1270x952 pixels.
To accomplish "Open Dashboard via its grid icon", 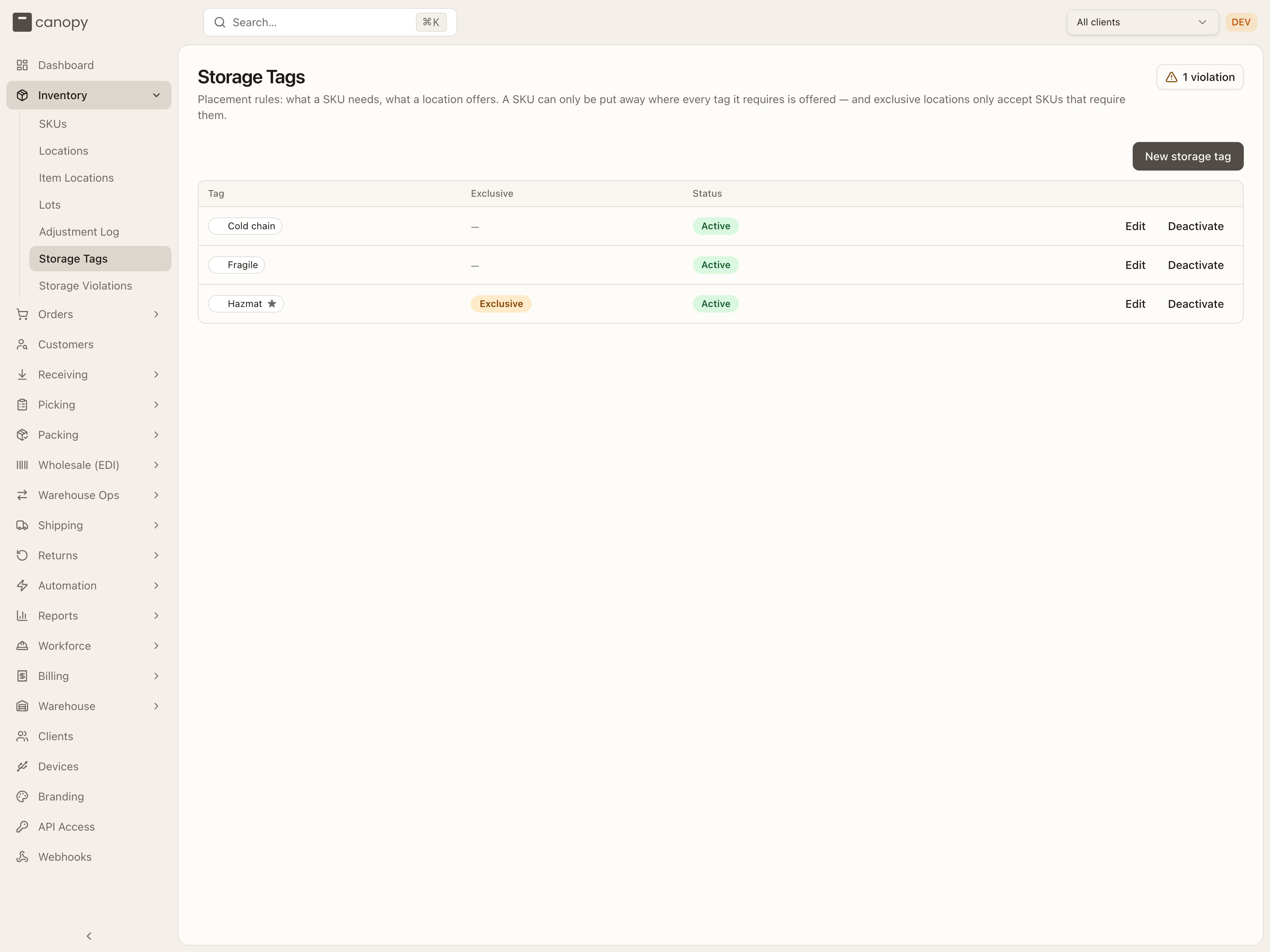I will point(22,65).
